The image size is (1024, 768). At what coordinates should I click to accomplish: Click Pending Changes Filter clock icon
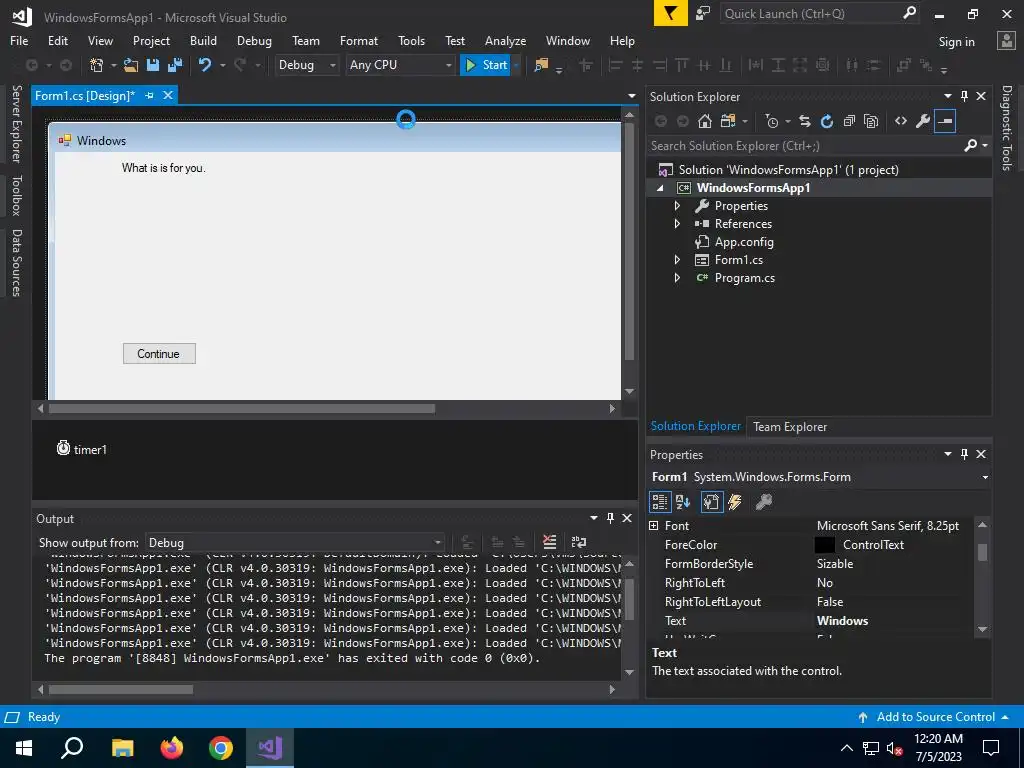(x=772, y=121)
